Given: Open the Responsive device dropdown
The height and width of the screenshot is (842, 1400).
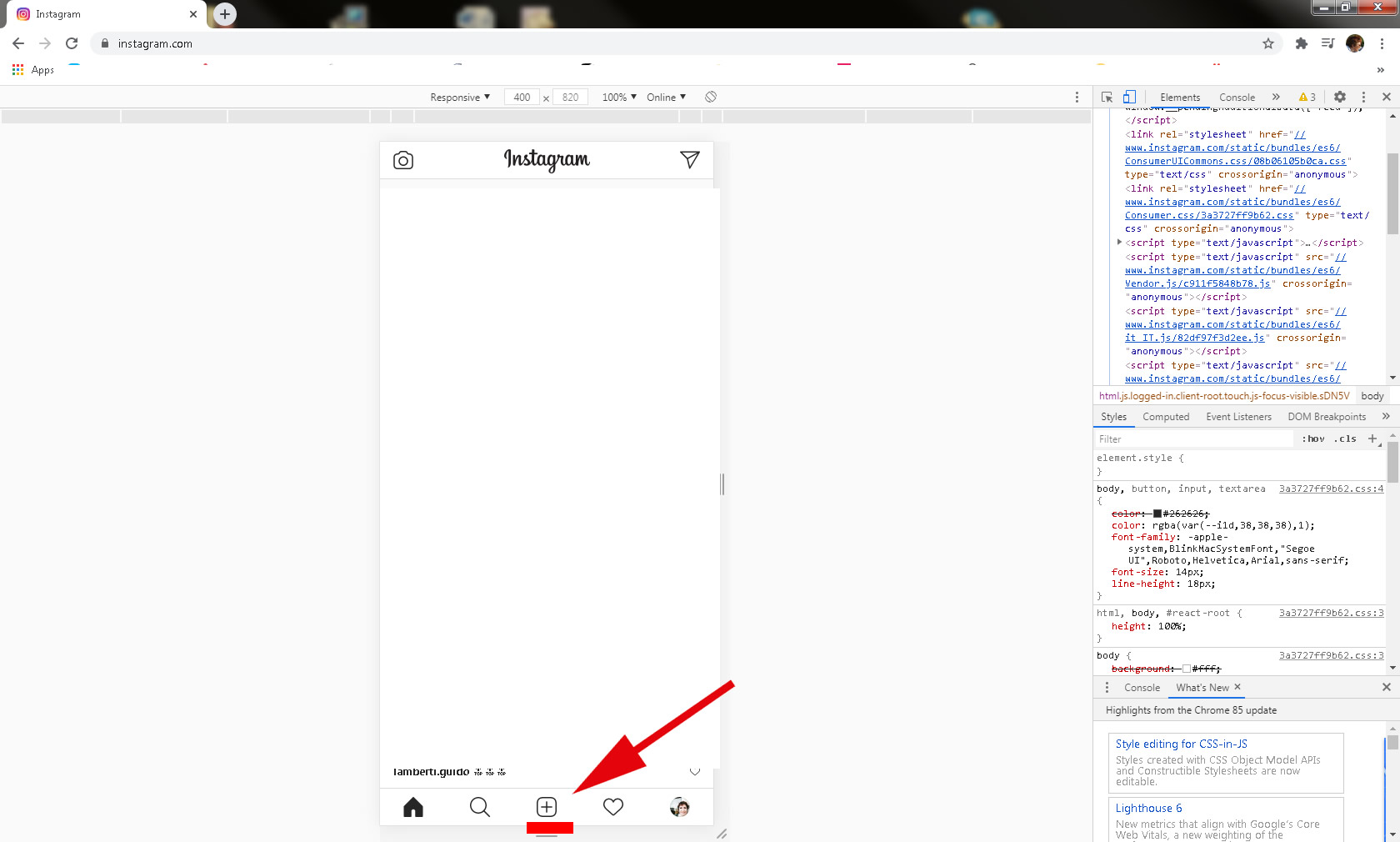Looking at the screenshot, I should point(460,97).
